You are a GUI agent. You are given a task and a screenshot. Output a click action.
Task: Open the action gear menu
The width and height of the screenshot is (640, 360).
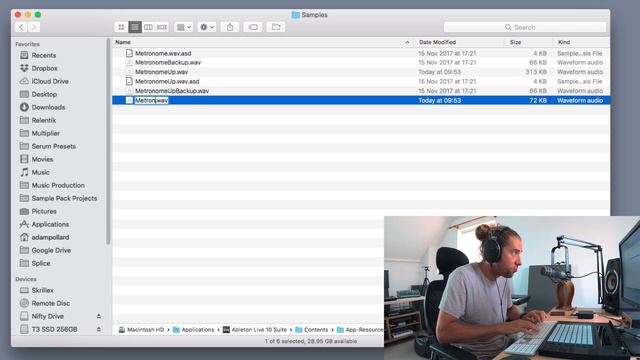[207, 27]
